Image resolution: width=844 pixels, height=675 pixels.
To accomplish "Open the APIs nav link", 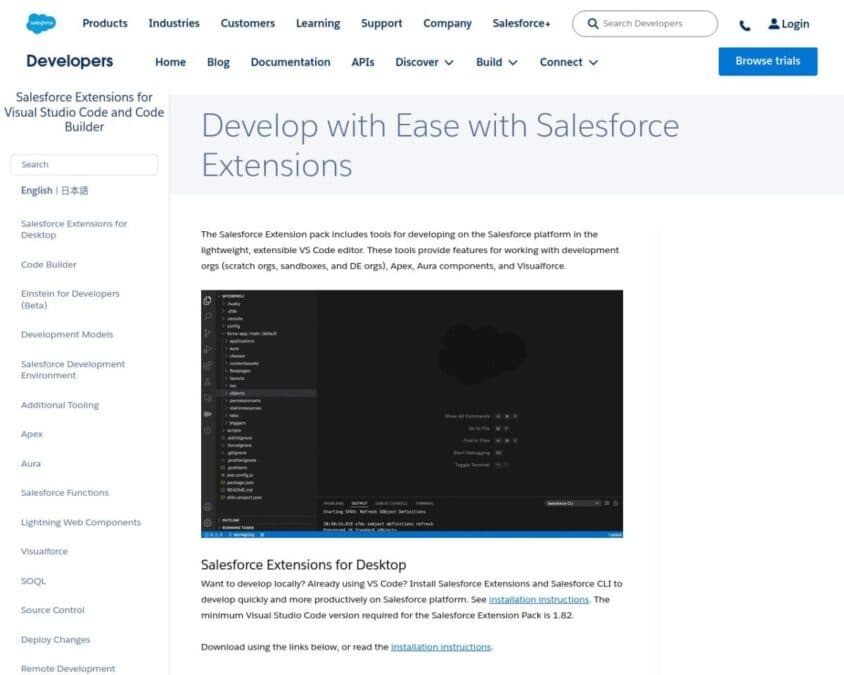I will (363, 62).
